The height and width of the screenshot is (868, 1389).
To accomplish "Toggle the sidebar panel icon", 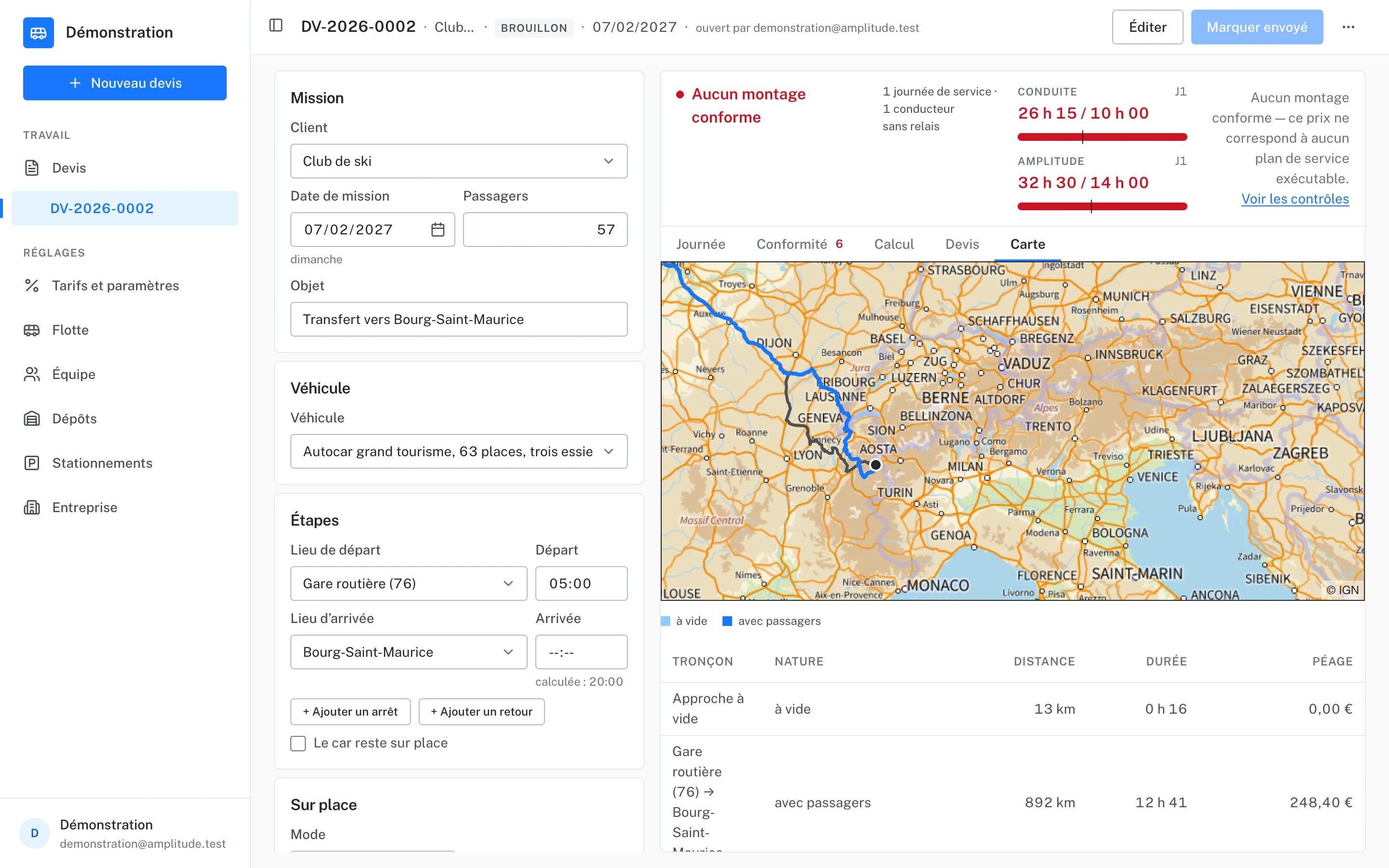I will tap(276, 26).
